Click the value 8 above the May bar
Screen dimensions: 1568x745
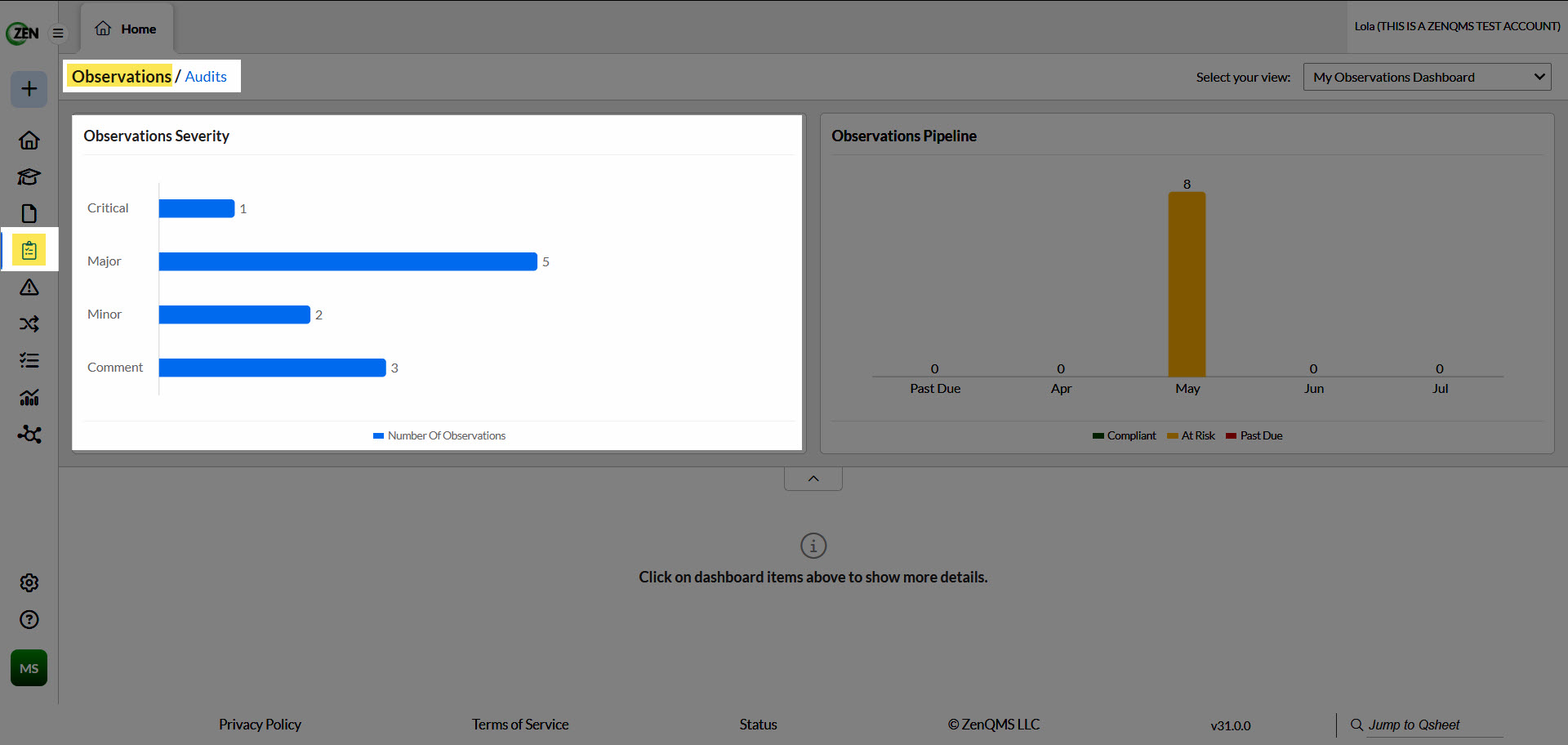1187,185
